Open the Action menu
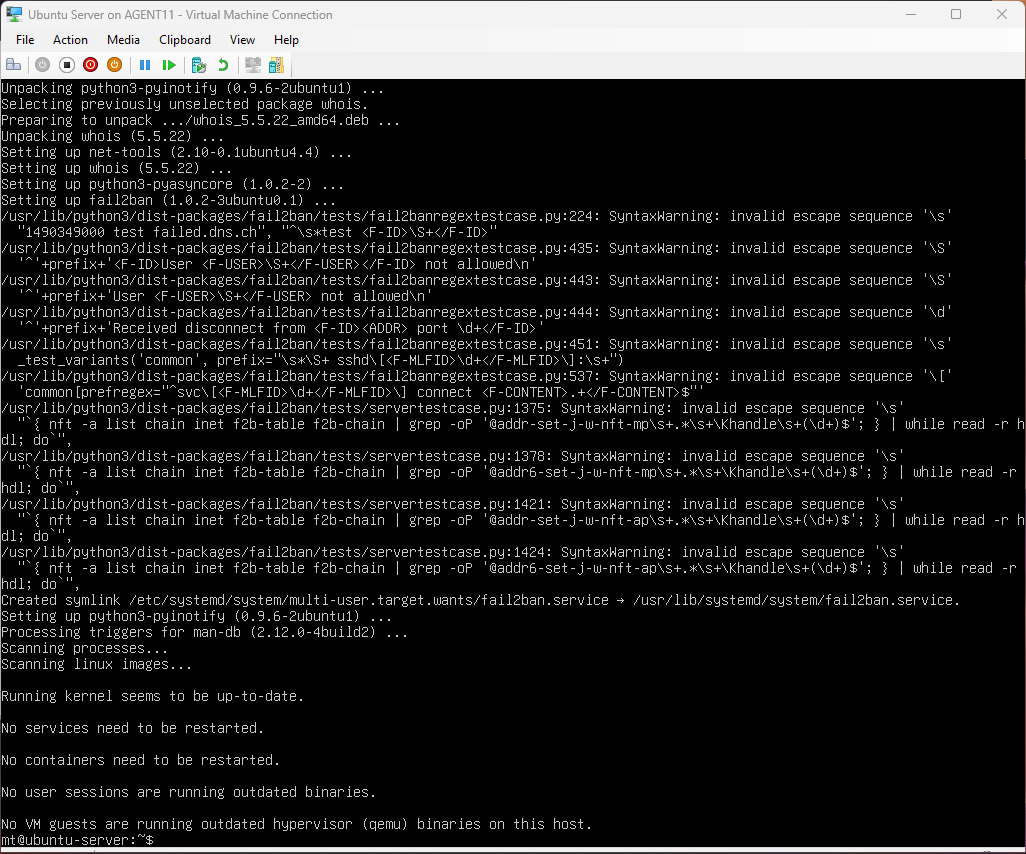 tap(70, 40)
